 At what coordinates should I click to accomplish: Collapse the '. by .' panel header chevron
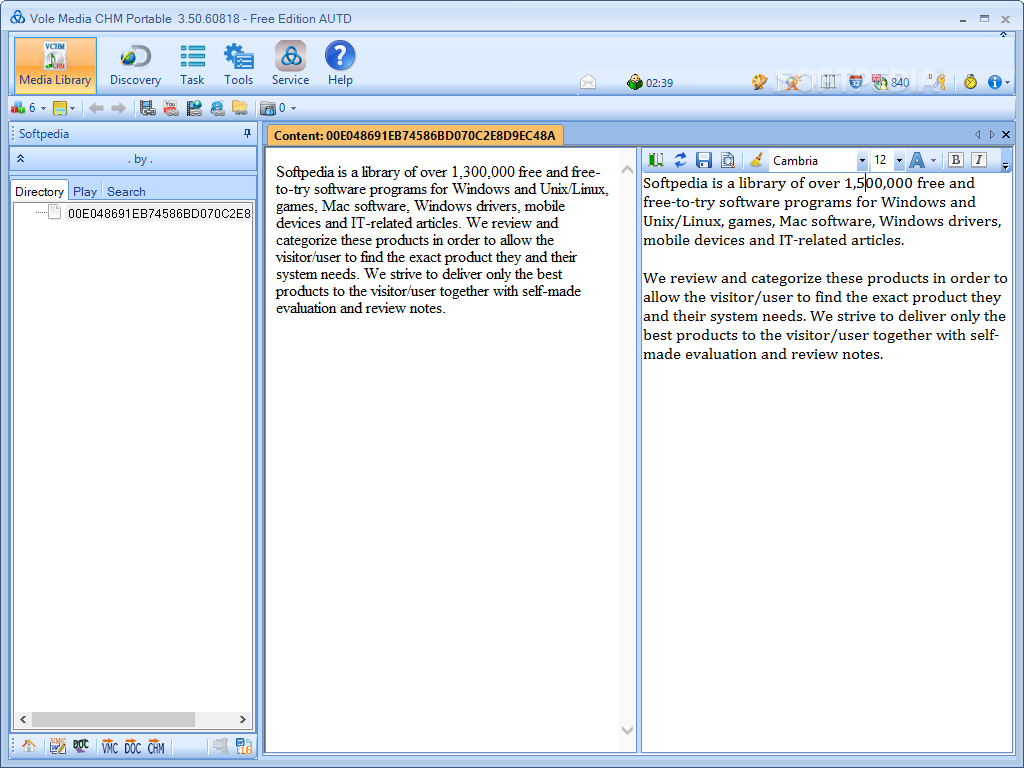tap(20, 158)
